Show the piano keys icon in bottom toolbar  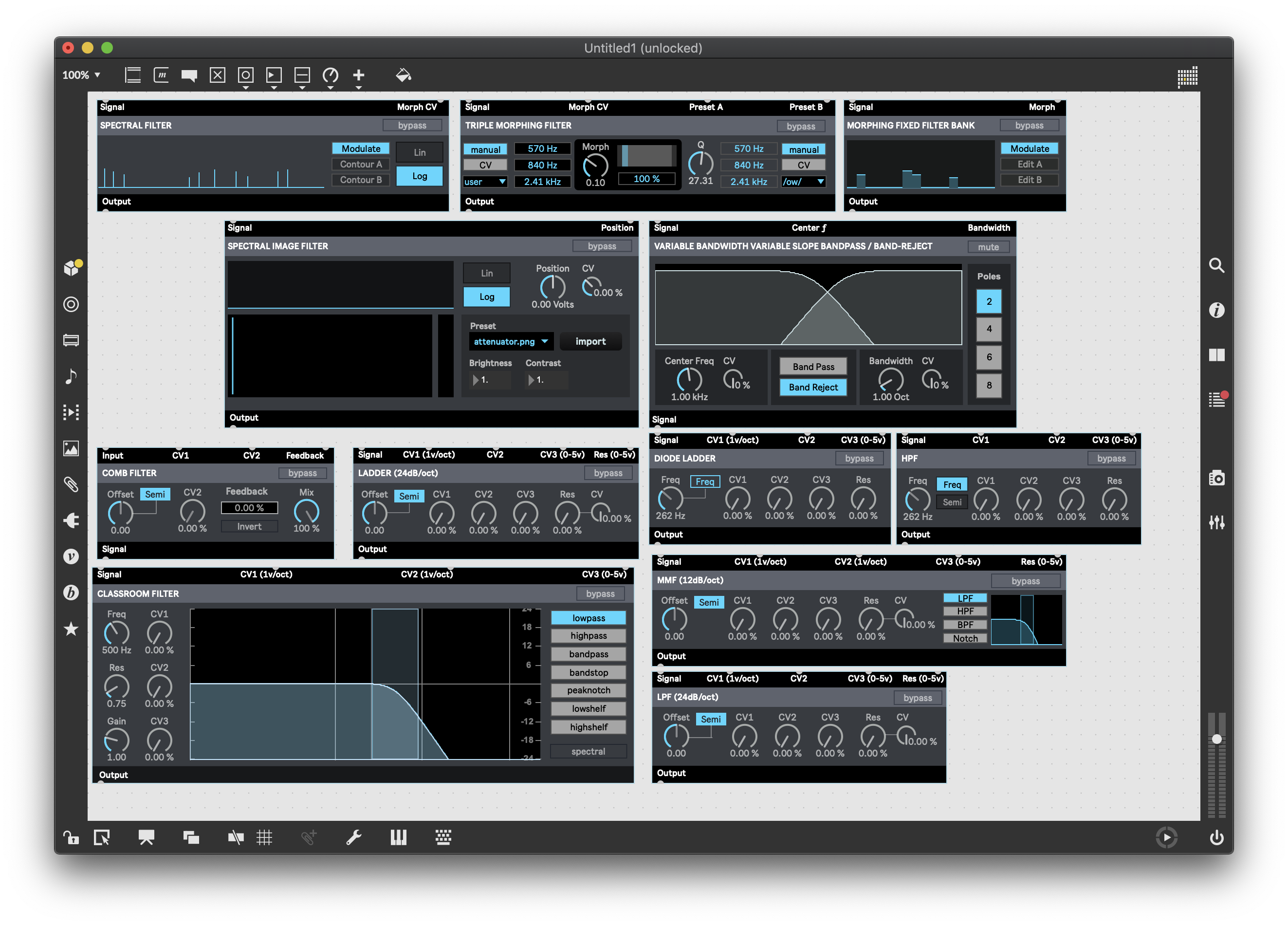pyautogui.click(x=399, y=837)
